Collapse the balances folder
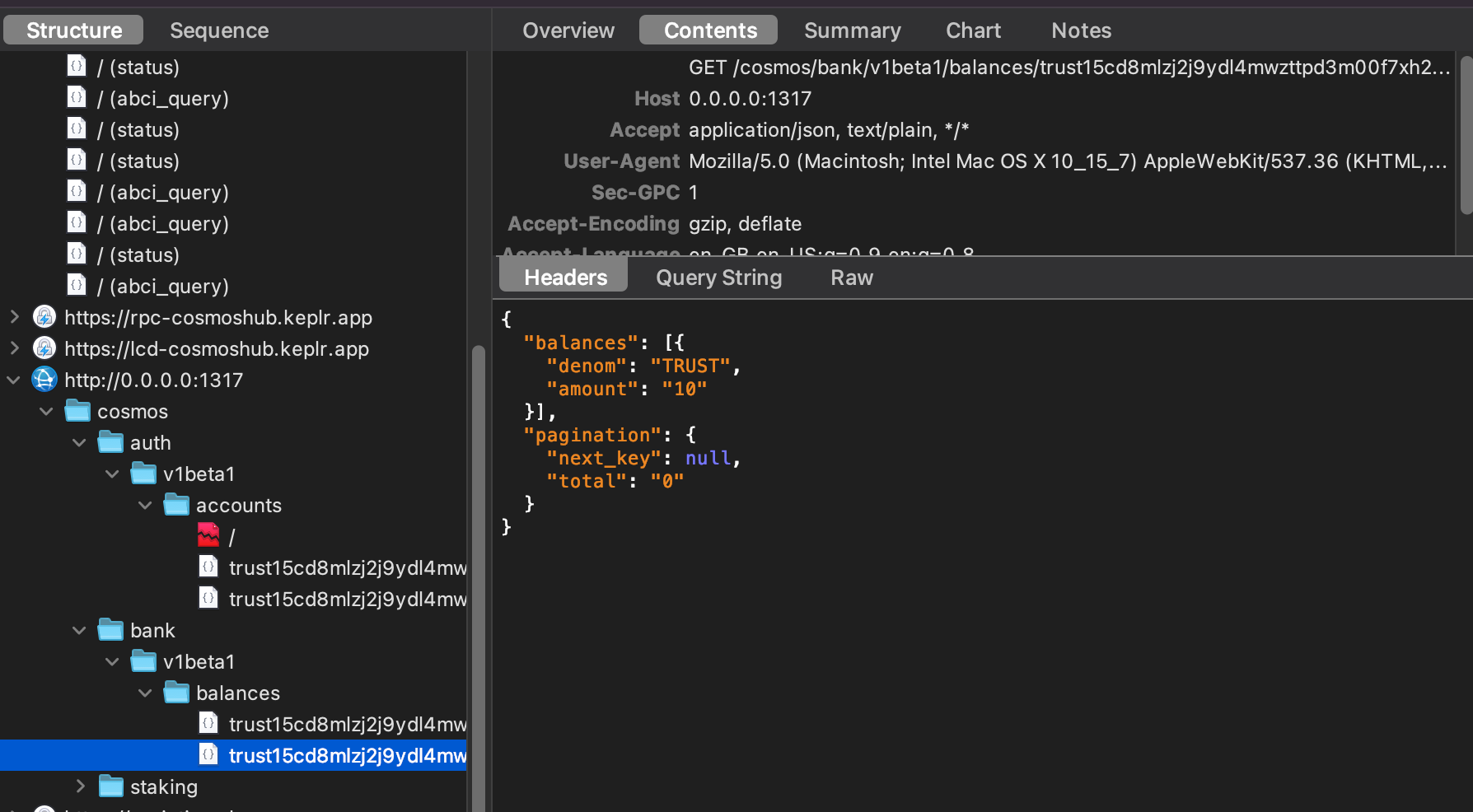1473x812 pixels. [146, 693]
